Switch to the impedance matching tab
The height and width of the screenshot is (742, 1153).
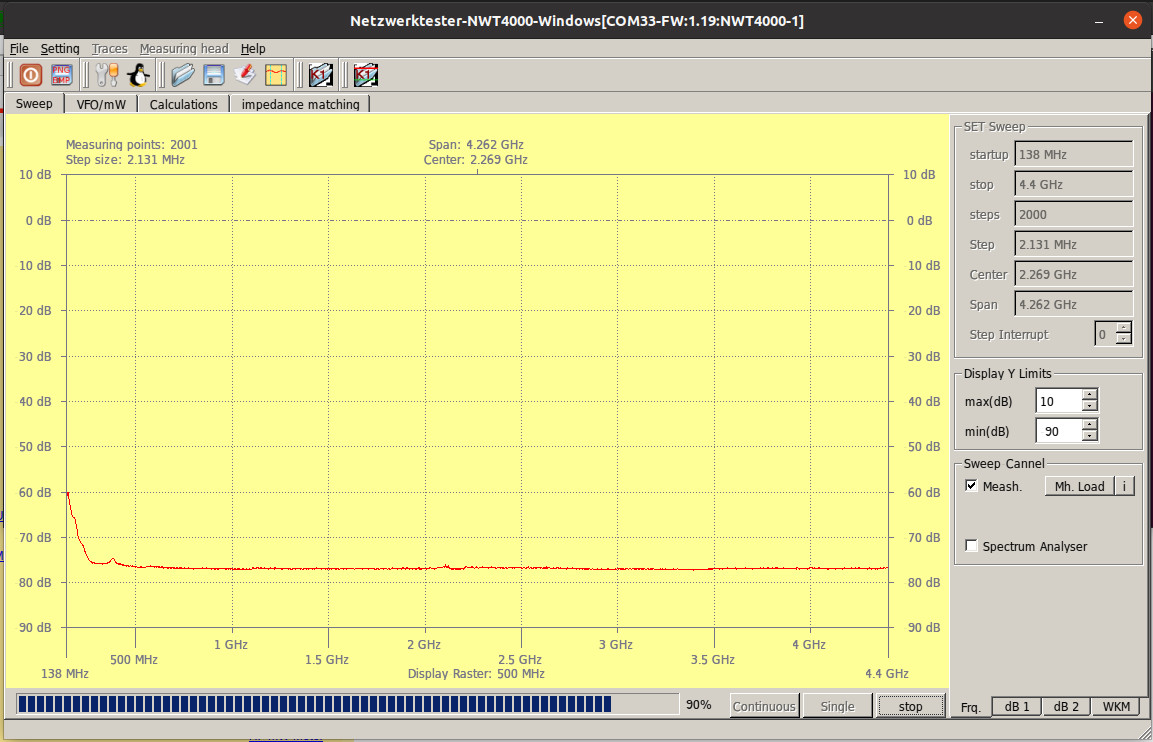pos(301,104)
